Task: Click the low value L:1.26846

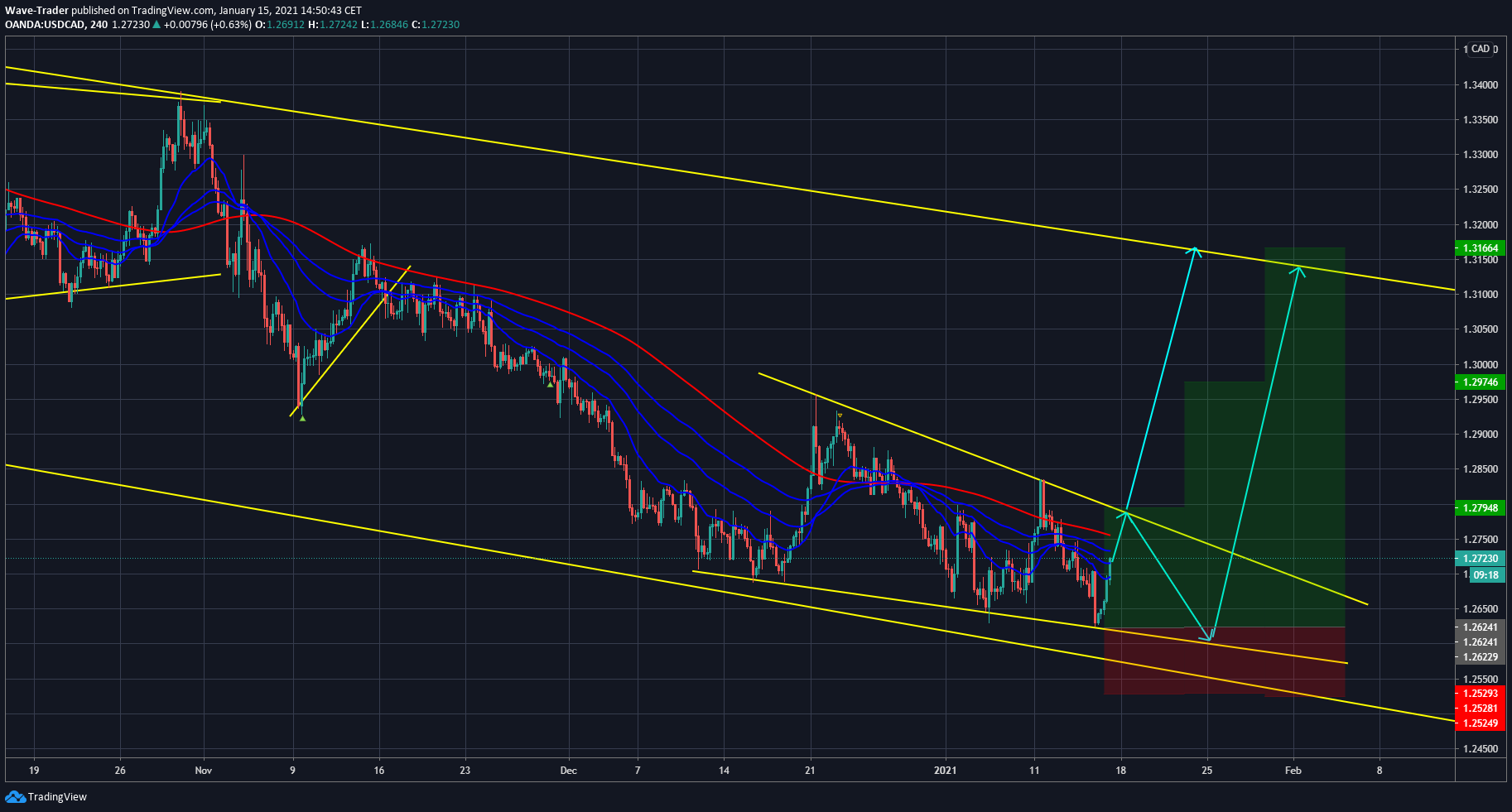Action: tap(385, 25)
